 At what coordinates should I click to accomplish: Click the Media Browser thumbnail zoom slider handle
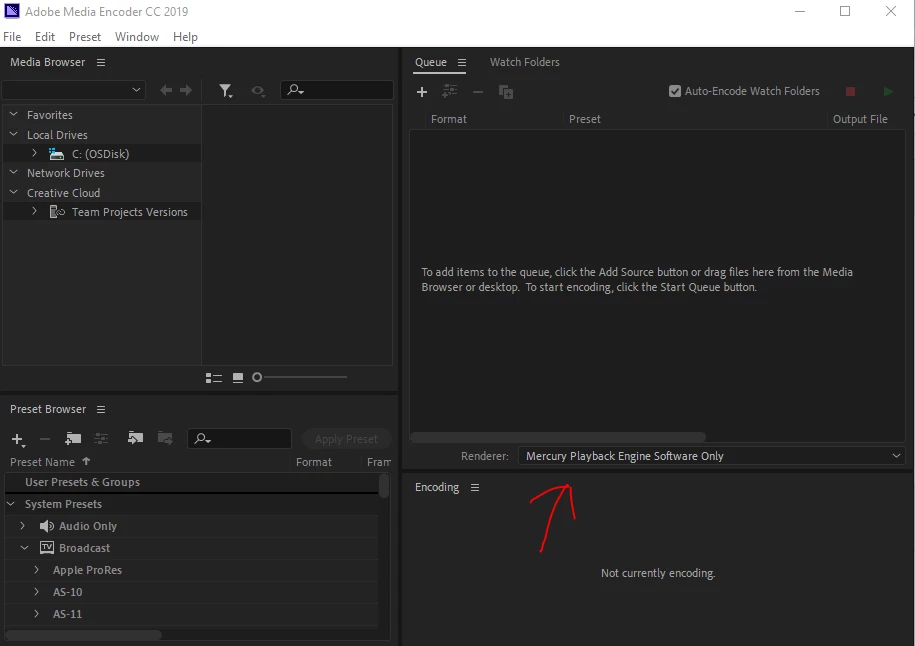pyautogui.click(x=257, y=378)
